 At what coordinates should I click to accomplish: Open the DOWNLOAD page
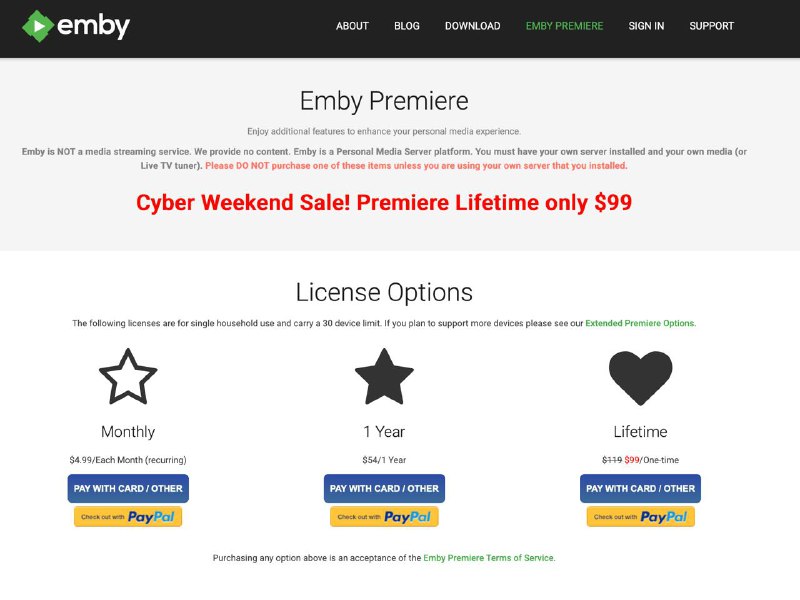[471, 26]
